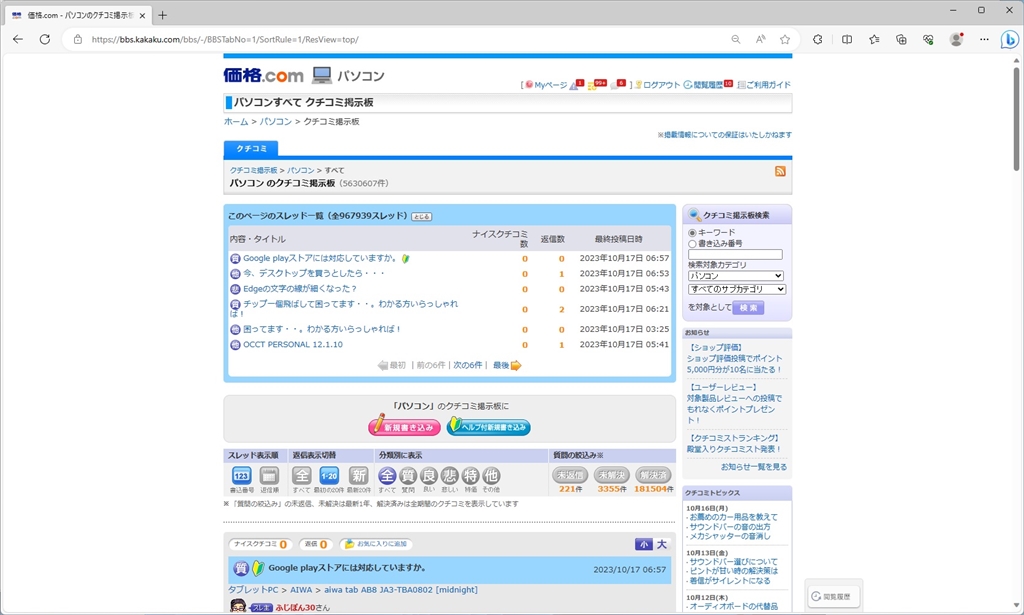Select the 書き込み番号 radio button

tap(692, 244)
